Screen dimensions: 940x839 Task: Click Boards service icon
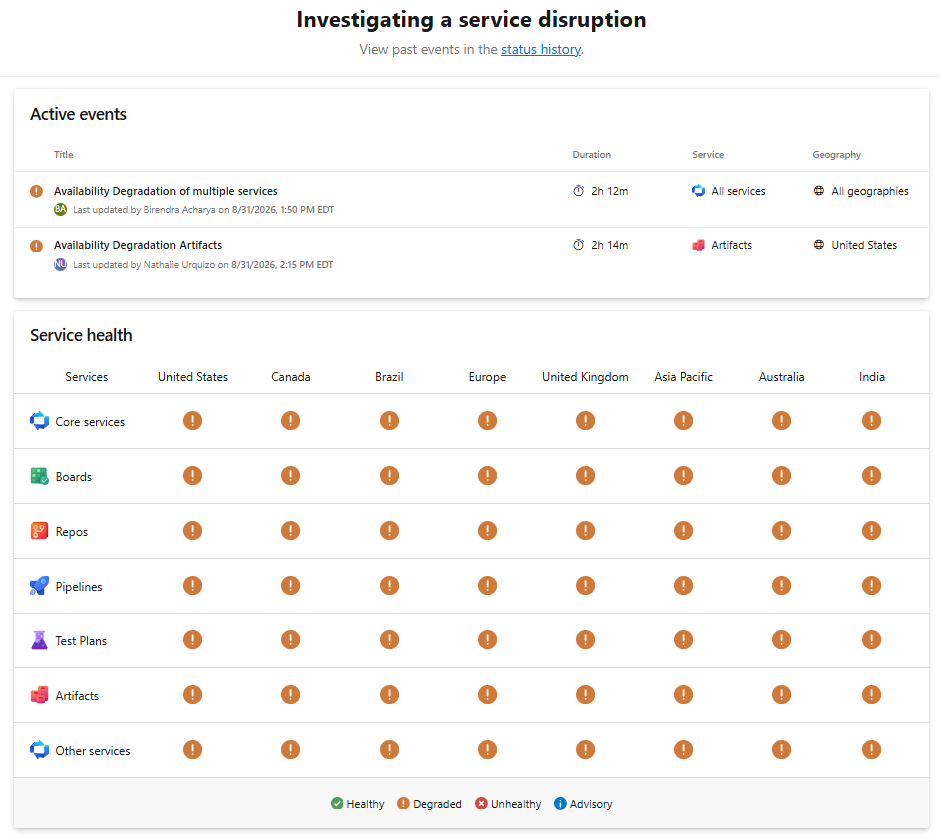[x=40, y=476]
